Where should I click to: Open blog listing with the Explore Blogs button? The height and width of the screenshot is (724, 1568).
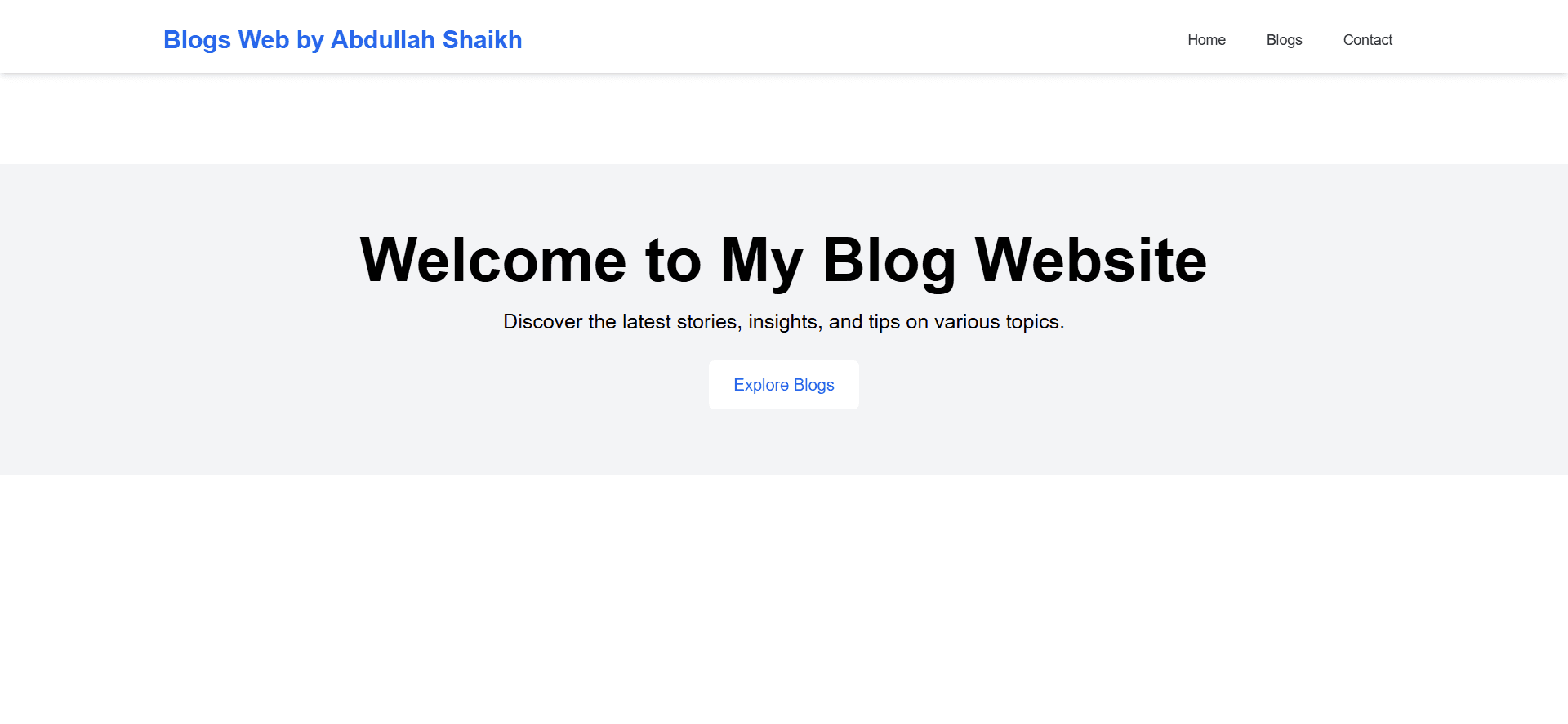783,384
